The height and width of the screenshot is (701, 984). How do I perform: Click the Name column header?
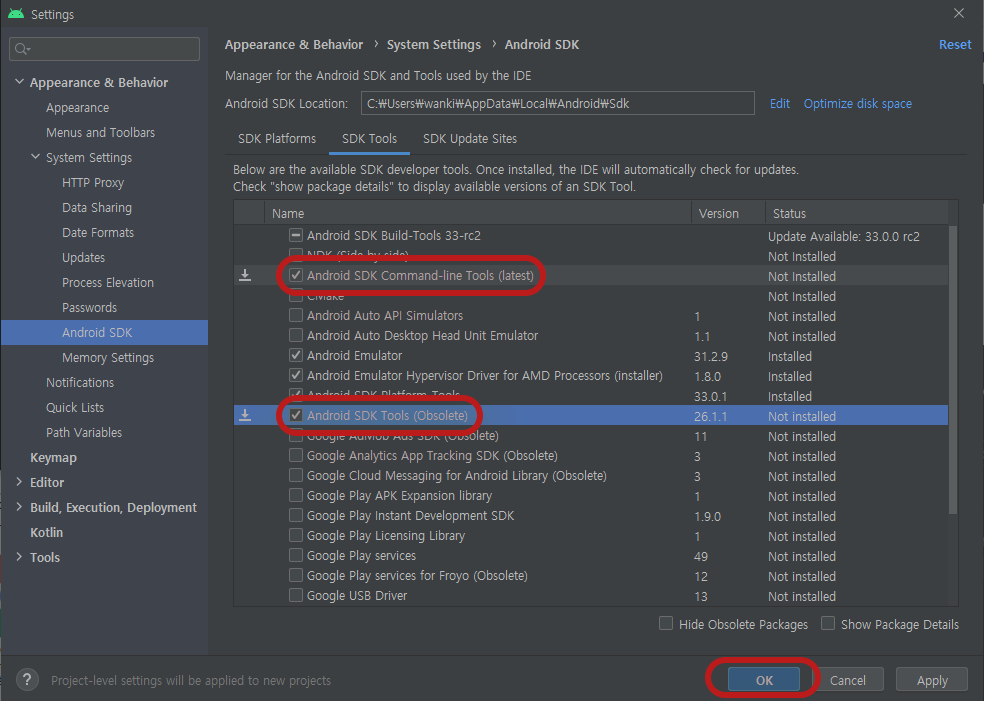pyautogui.click(x=478, y=213)
